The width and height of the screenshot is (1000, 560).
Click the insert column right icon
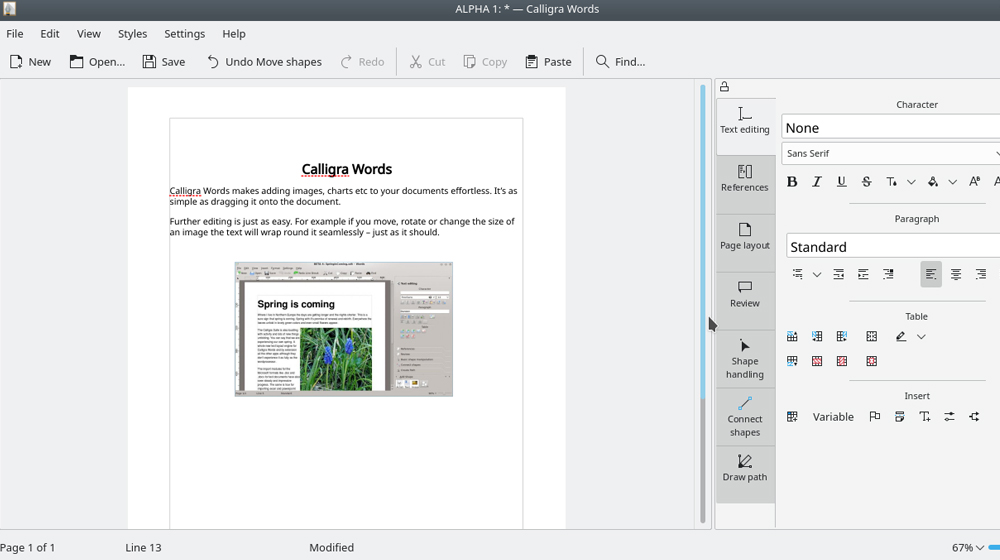click(x=842, y=336)
